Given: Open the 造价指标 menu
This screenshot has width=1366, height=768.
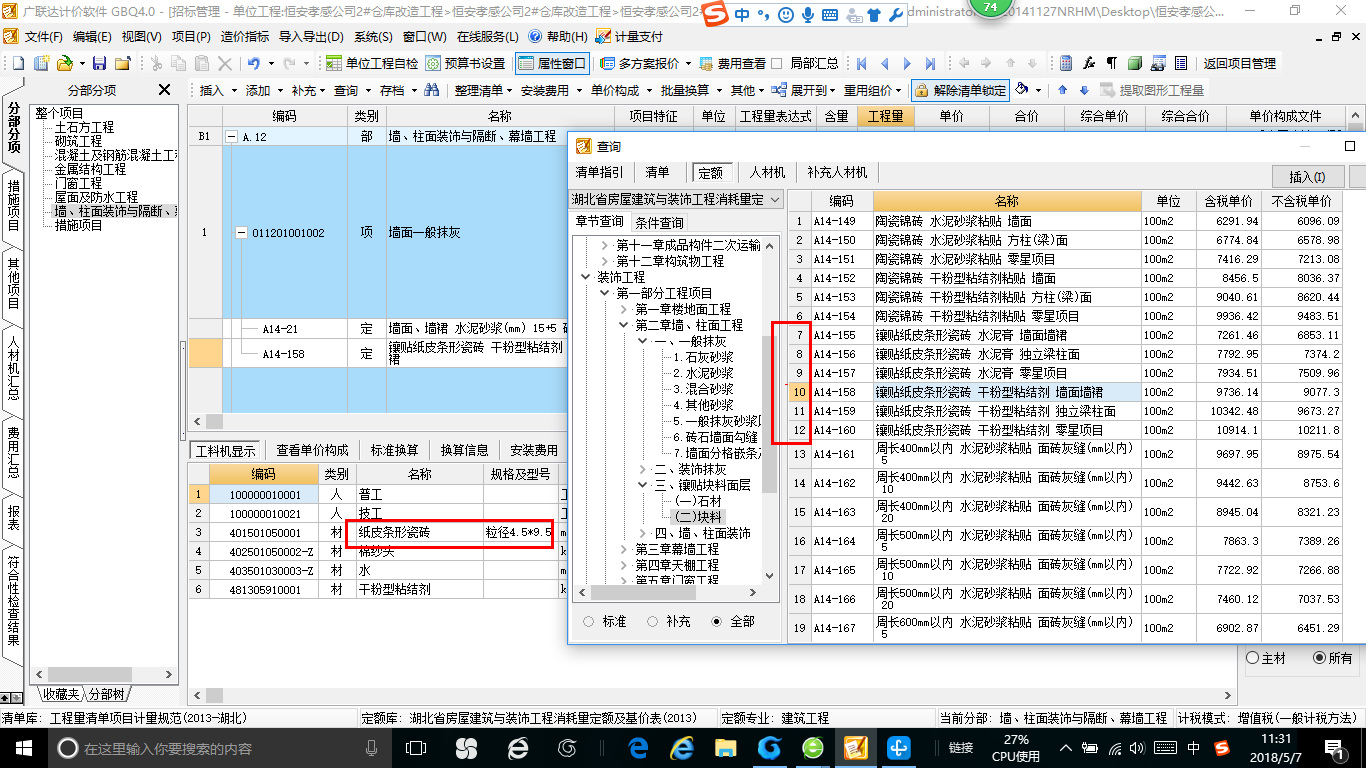Looking at the screenshot, I should click(x=245, y=36).
